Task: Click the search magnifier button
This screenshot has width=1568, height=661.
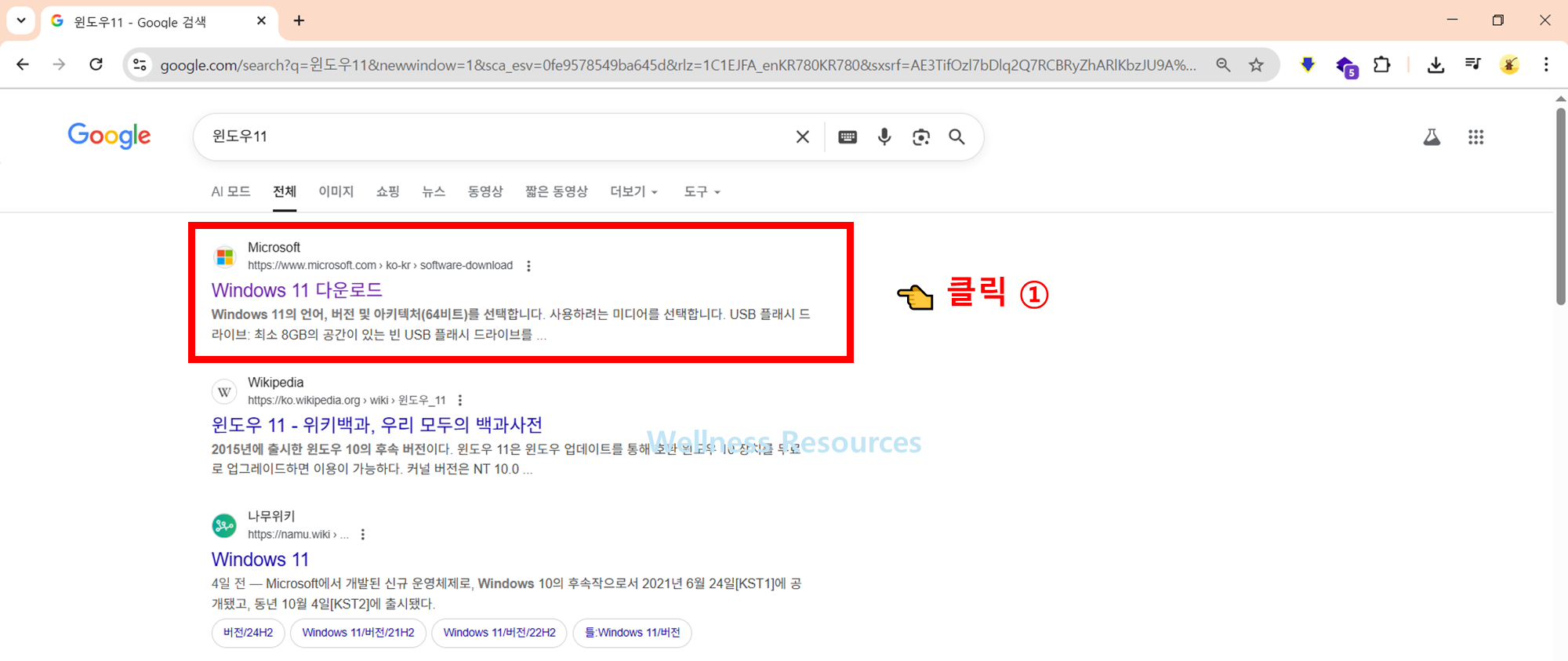Action: (x=956, y=136)
